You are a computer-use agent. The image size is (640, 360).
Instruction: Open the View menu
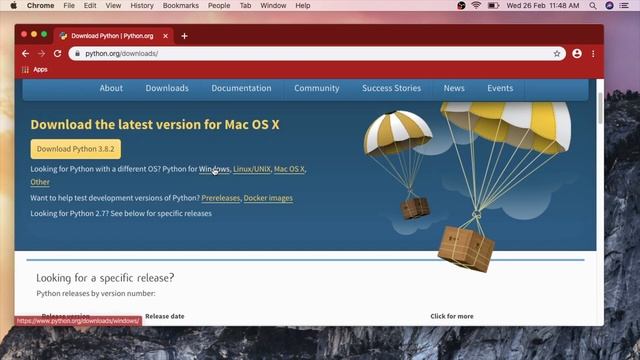point(113,5)
